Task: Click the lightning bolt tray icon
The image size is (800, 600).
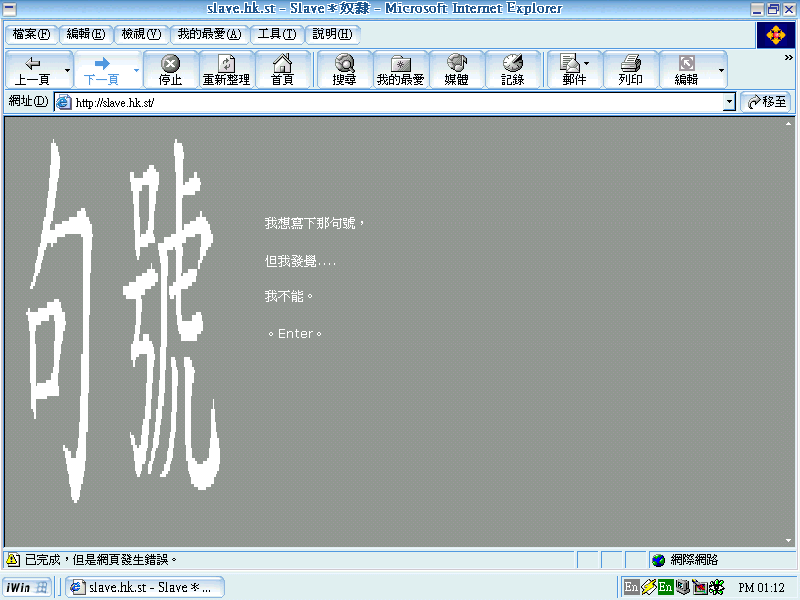Action: (648, 587)
